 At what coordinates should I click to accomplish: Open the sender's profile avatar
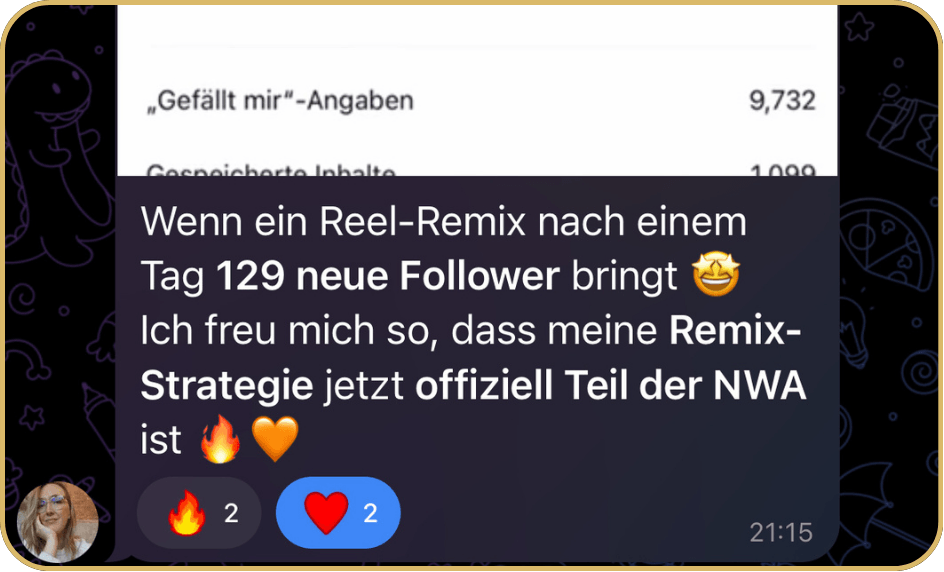click(58, 521)
